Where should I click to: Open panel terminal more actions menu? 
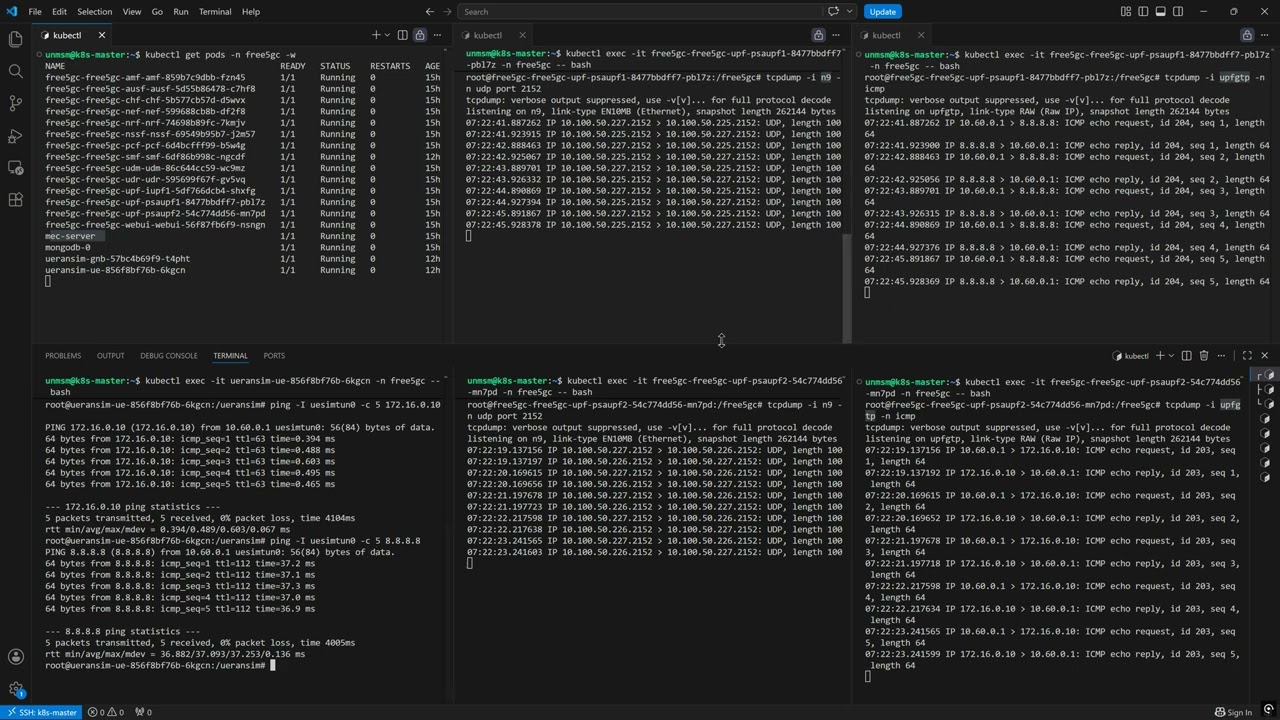pos(1221,355)
